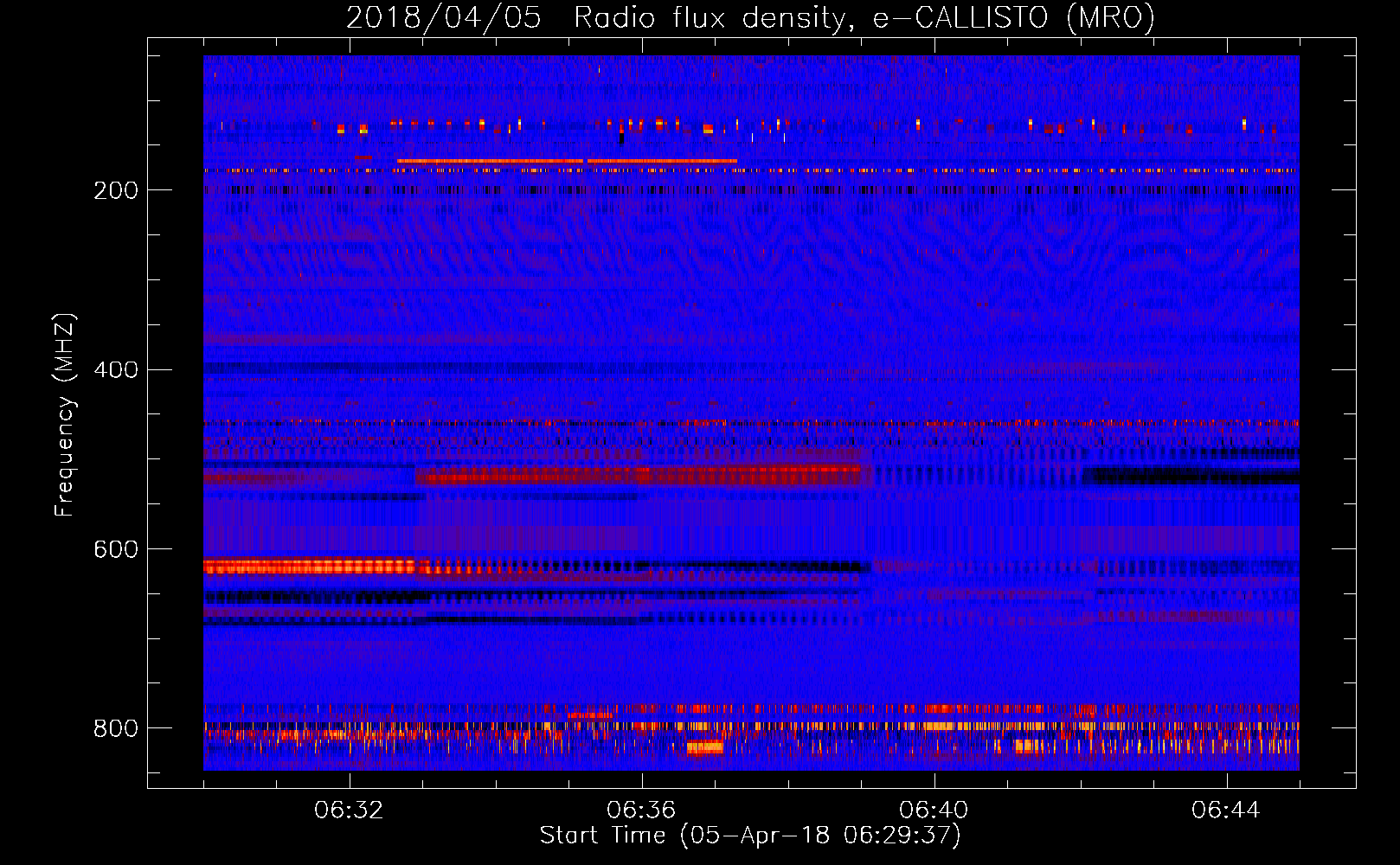Click the bright red emission band near 620 MHz
The width and height of the screenshot is (1400, 865).
coord(310,567)
